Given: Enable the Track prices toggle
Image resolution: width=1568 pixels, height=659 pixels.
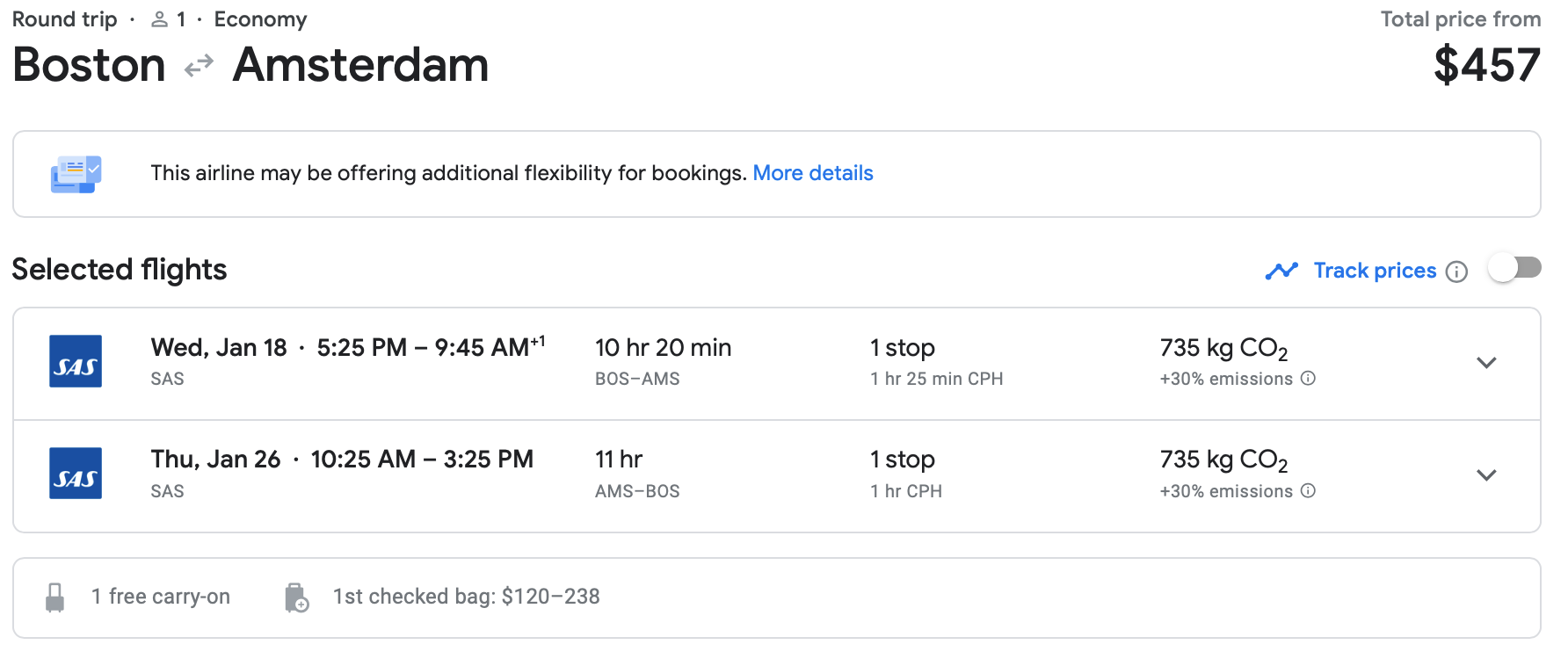Looking at the screenshot, I should [1514, 268].
